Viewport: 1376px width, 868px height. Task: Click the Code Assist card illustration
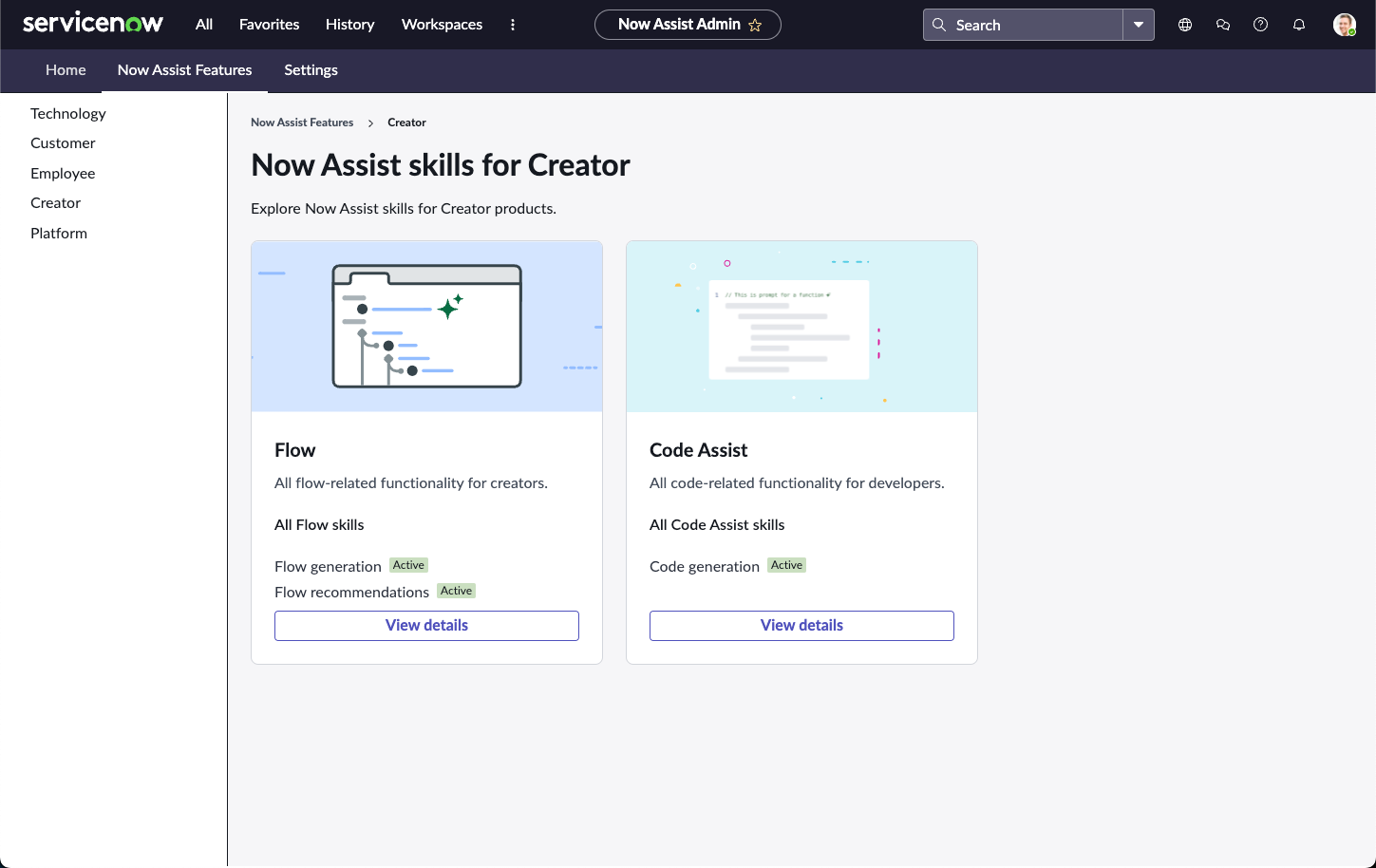tap(802, 327)
